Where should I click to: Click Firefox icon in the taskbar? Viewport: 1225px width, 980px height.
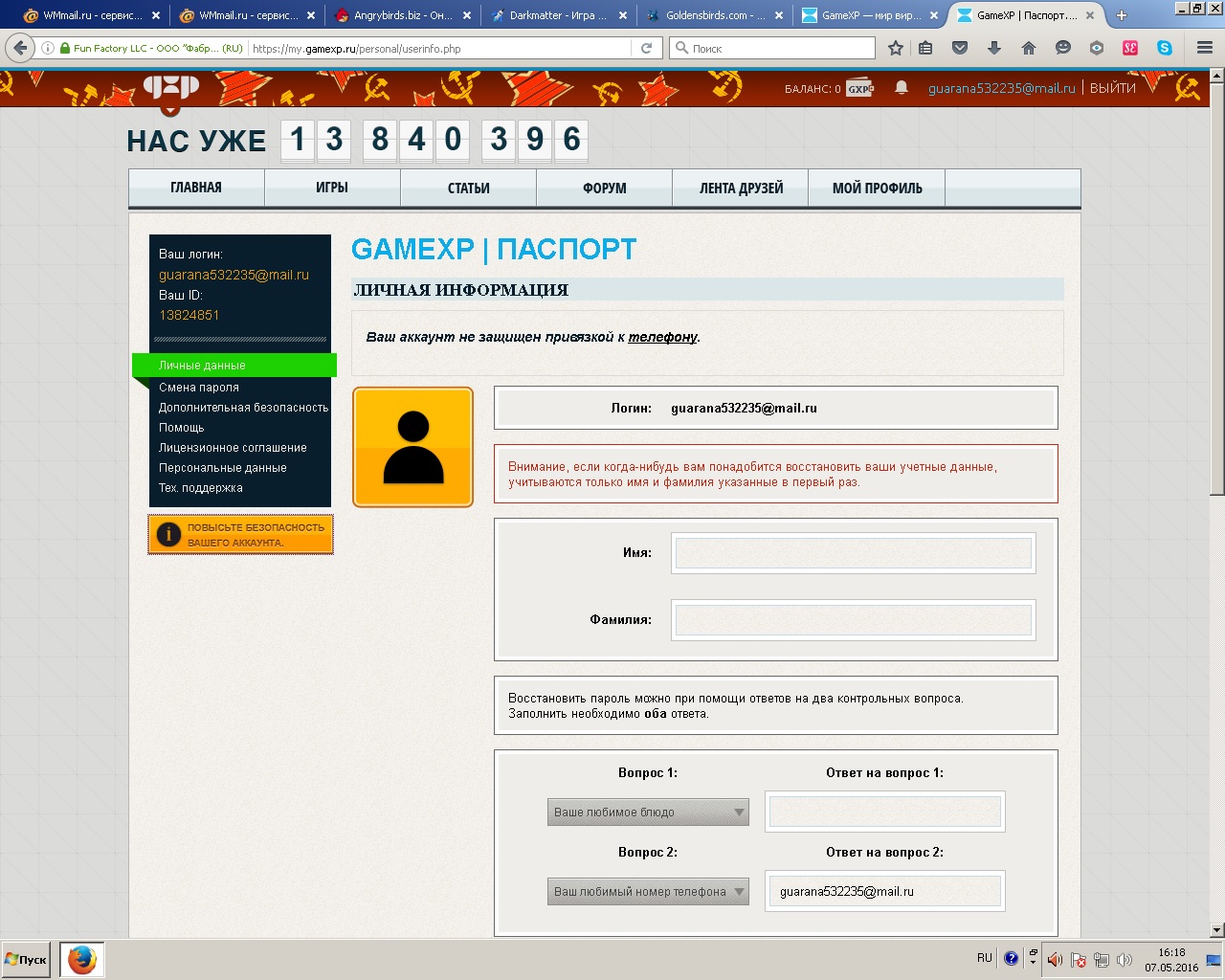pyautogui.click(x=82, y=959)
